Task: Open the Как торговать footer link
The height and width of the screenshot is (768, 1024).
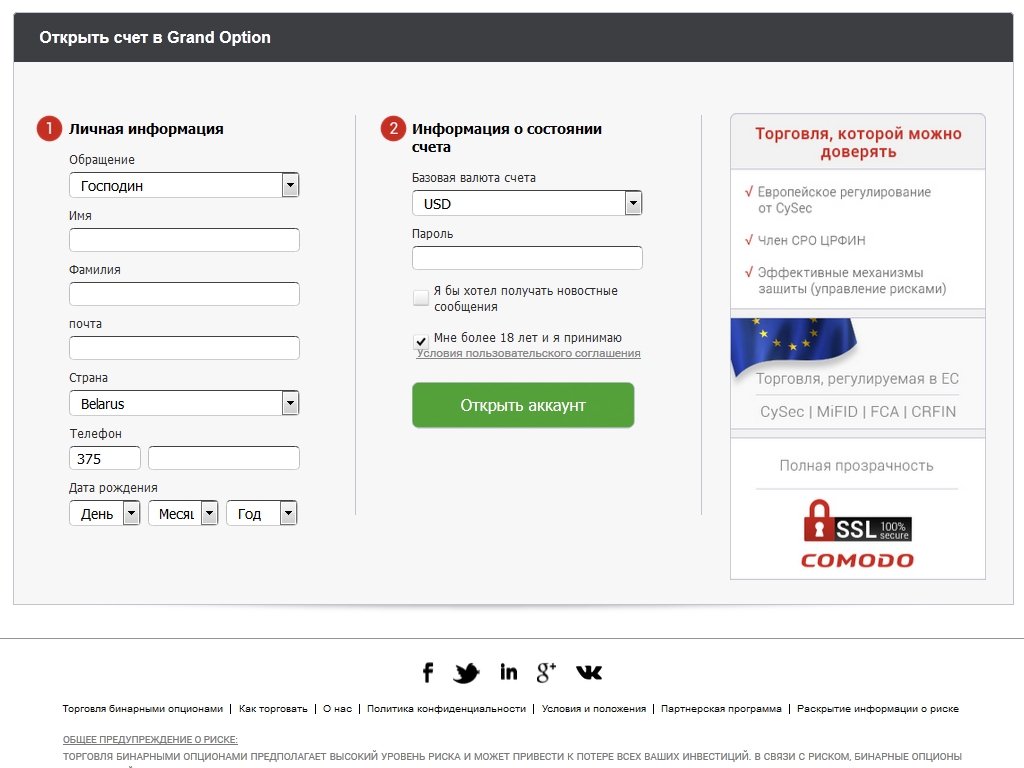Action: click(273, 708)
